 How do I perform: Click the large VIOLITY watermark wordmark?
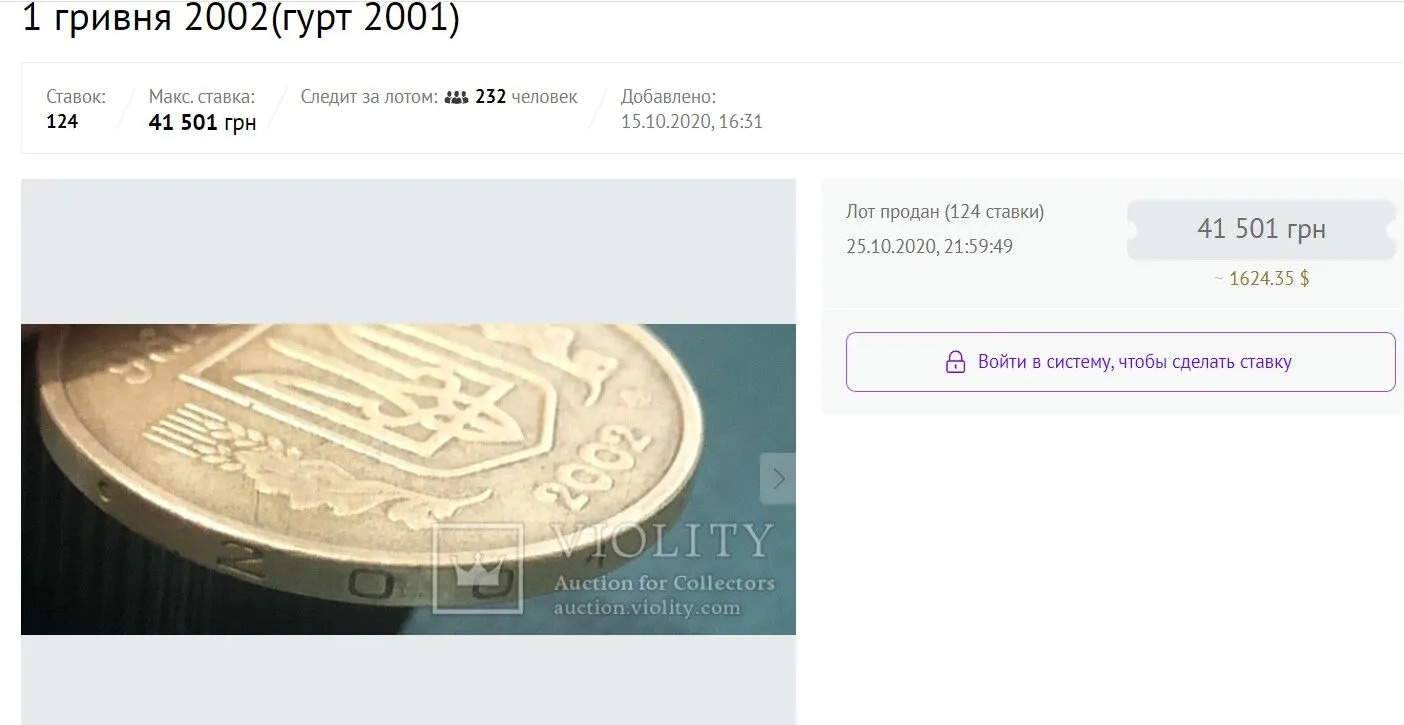click(663, 541)
